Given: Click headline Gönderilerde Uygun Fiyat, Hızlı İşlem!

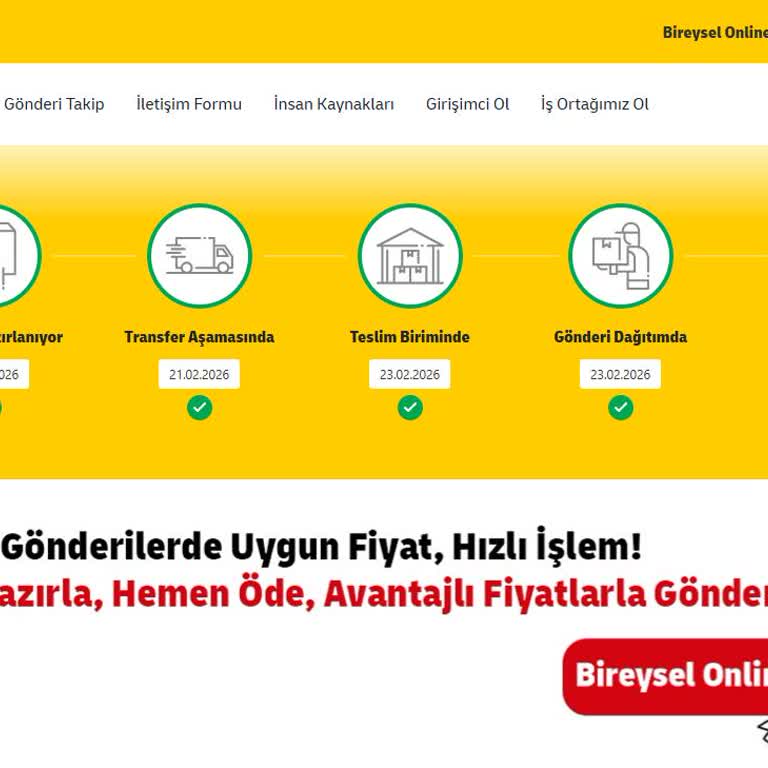Looking at the screenshot, I should point(321,546).
